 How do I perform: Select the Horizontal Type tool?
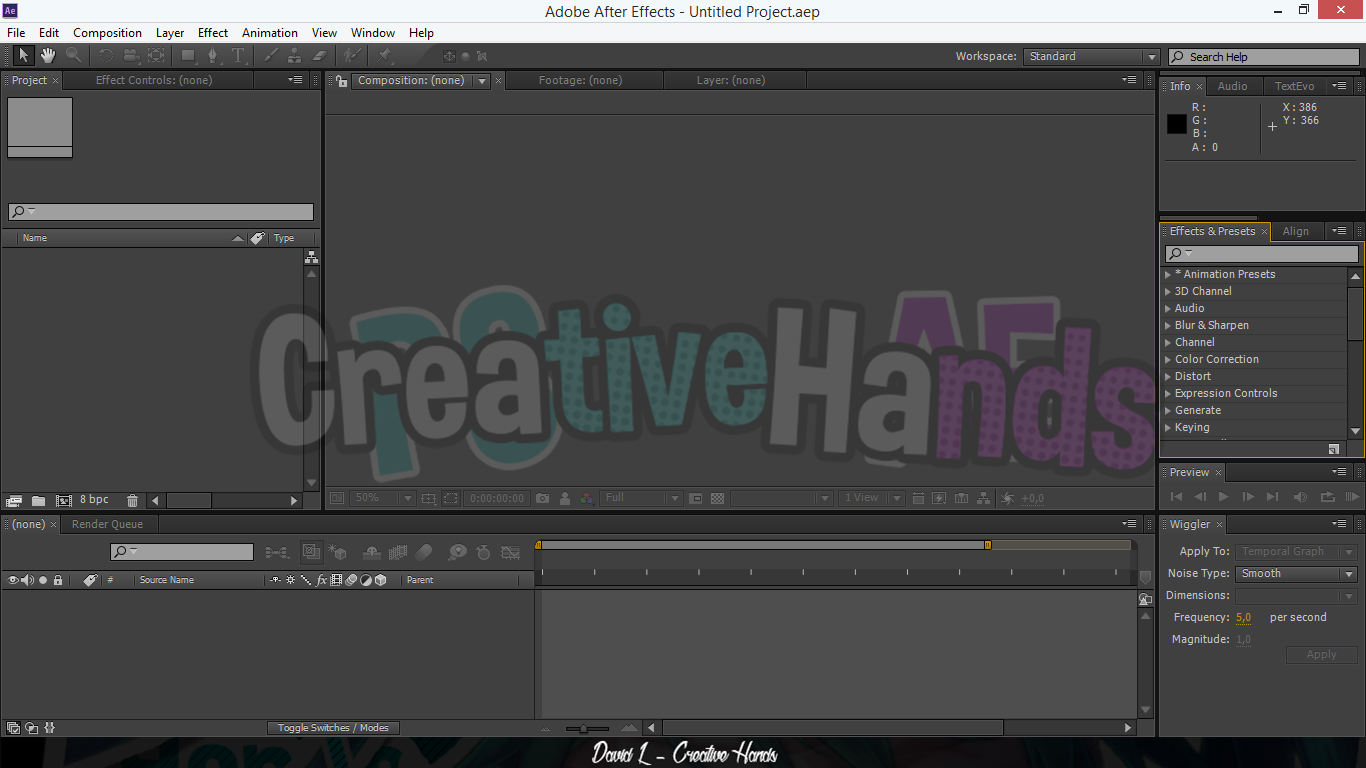point(238,56)
